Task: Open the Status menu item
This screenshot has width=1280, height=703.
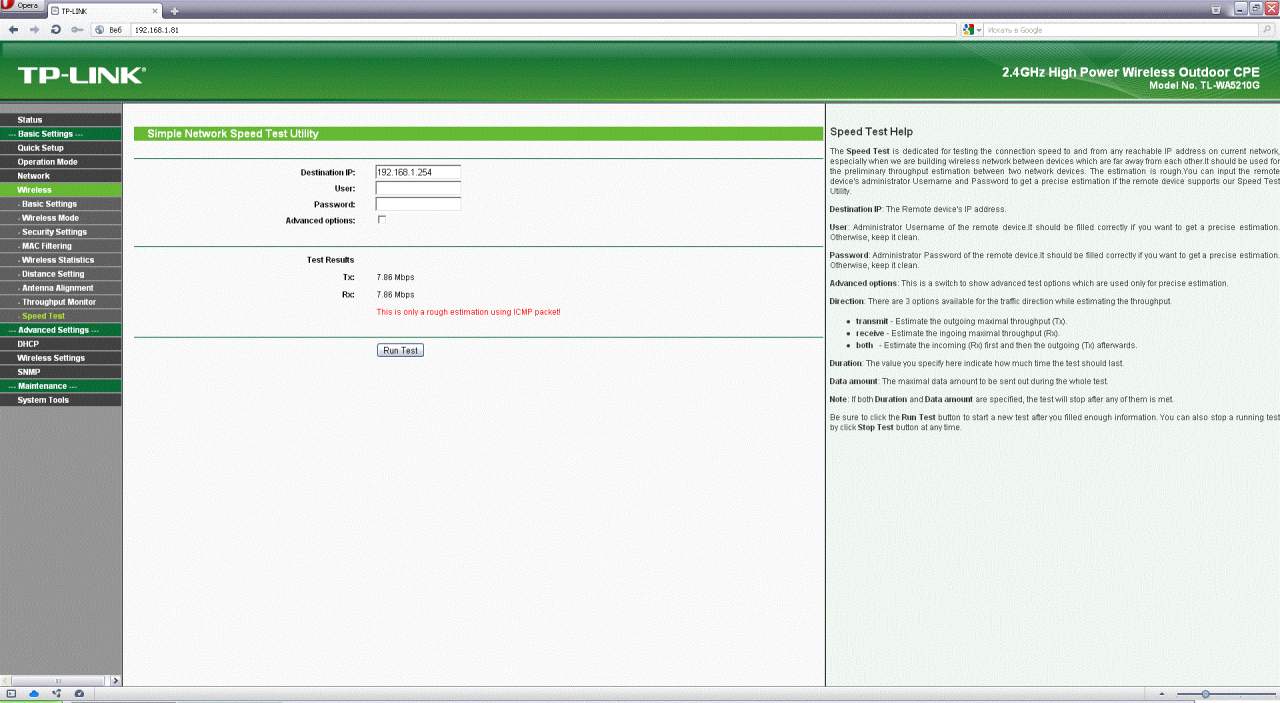Action: [x=61, y=120]
